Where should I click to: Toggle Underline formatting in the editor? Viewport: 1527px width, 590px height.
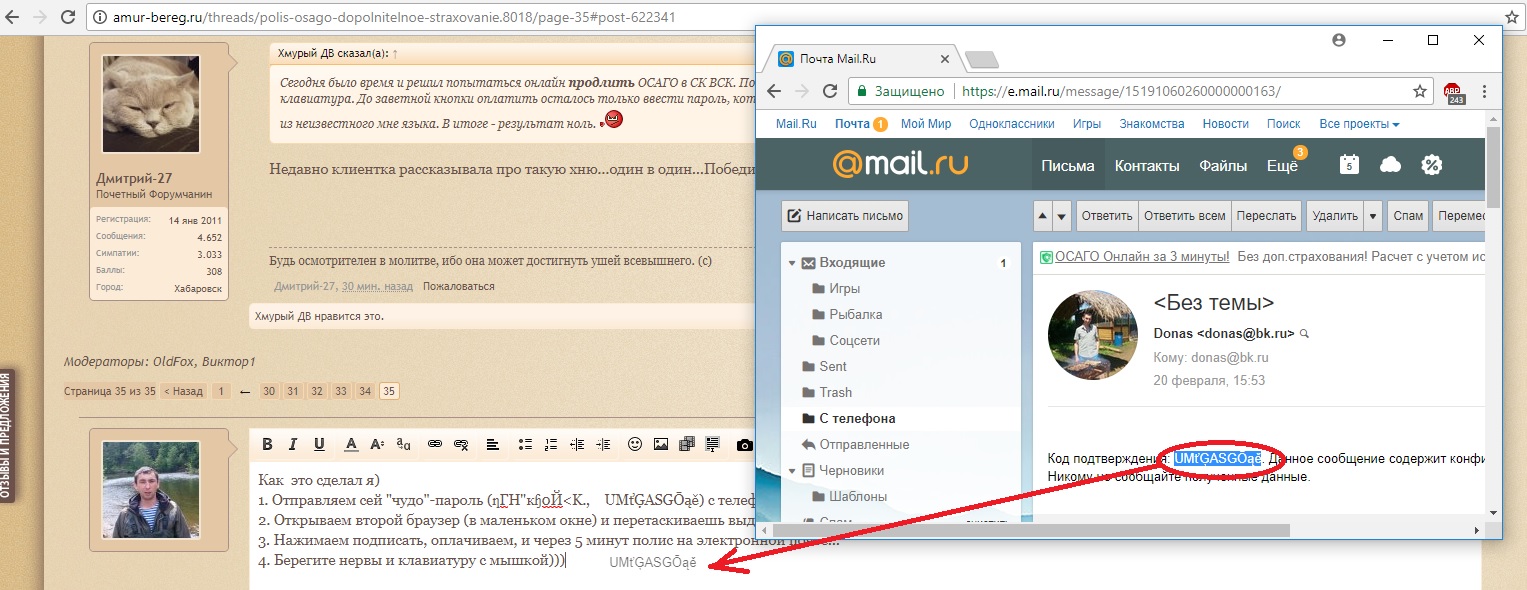click(x=319, y=444)
